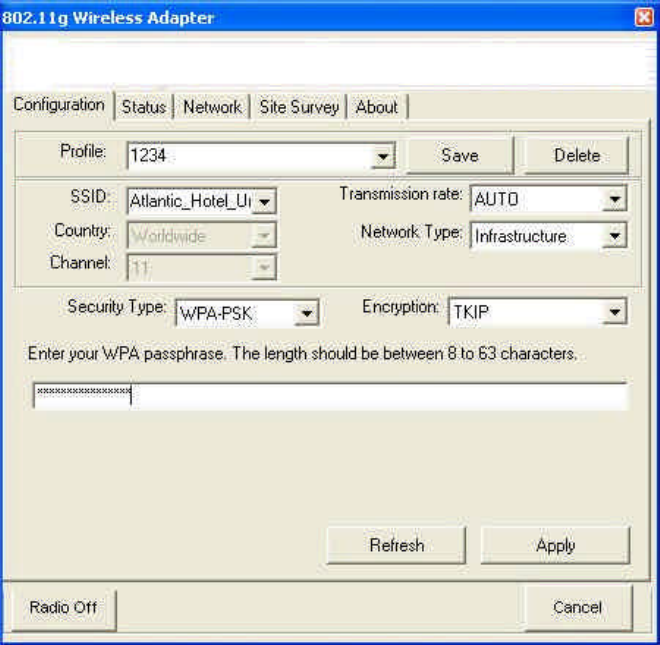Click the Security Type label
The image size is (660, 645).
117,307
